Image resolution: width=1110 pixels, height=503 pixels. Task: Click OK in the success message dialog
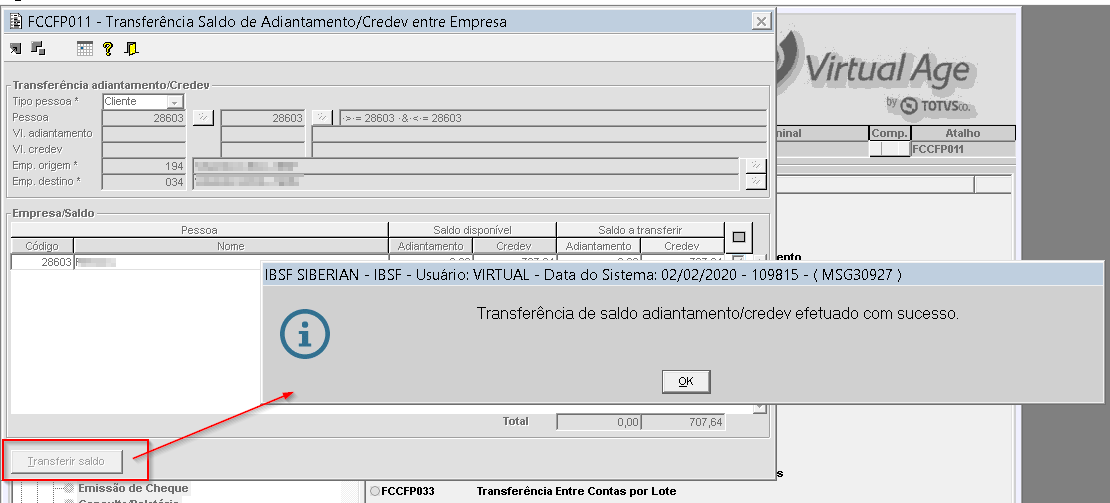point(685,381)
